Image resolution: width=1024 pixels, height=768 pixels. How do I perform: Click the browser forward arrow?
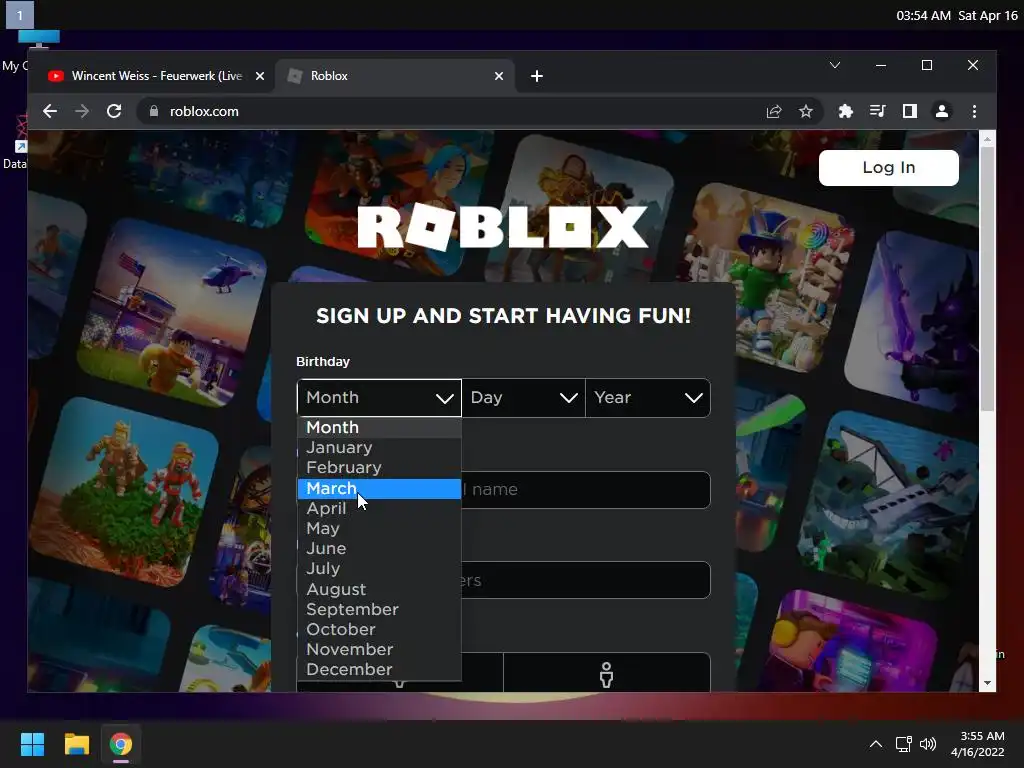click(x=82, y=111)
